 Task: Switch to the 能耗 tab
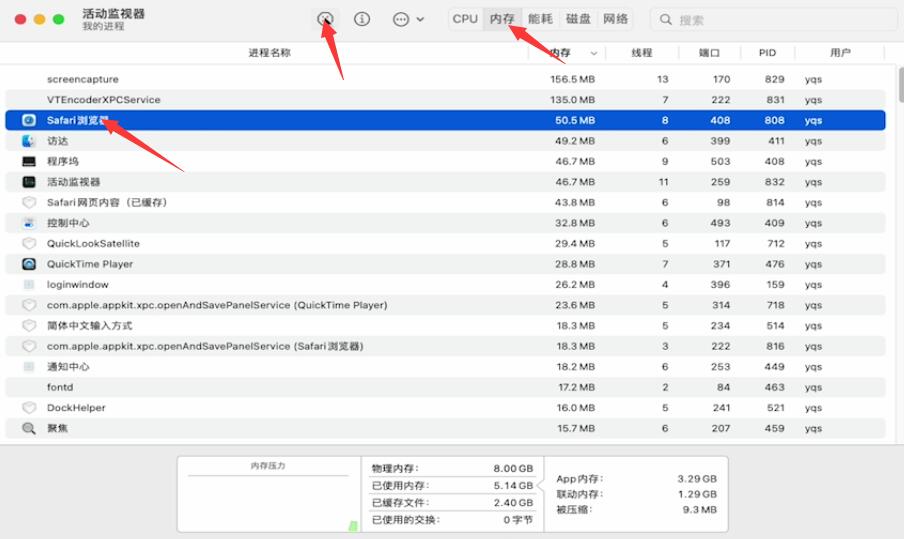pos(540,19)
